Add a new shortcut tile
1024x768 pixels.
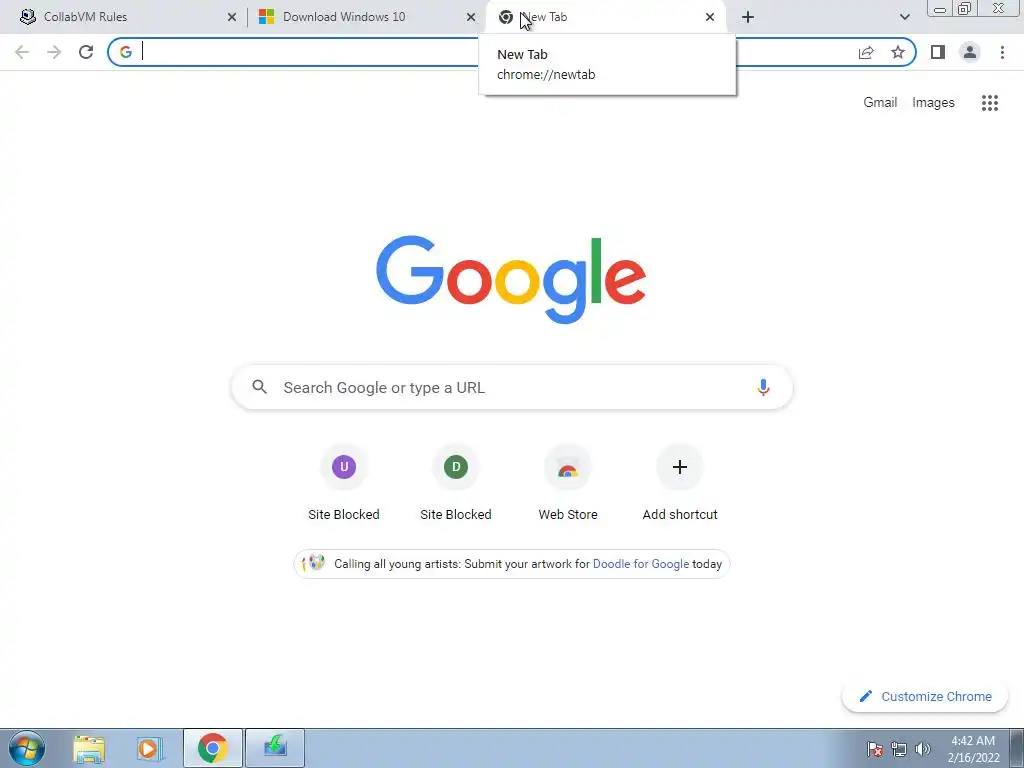(680, 484)
